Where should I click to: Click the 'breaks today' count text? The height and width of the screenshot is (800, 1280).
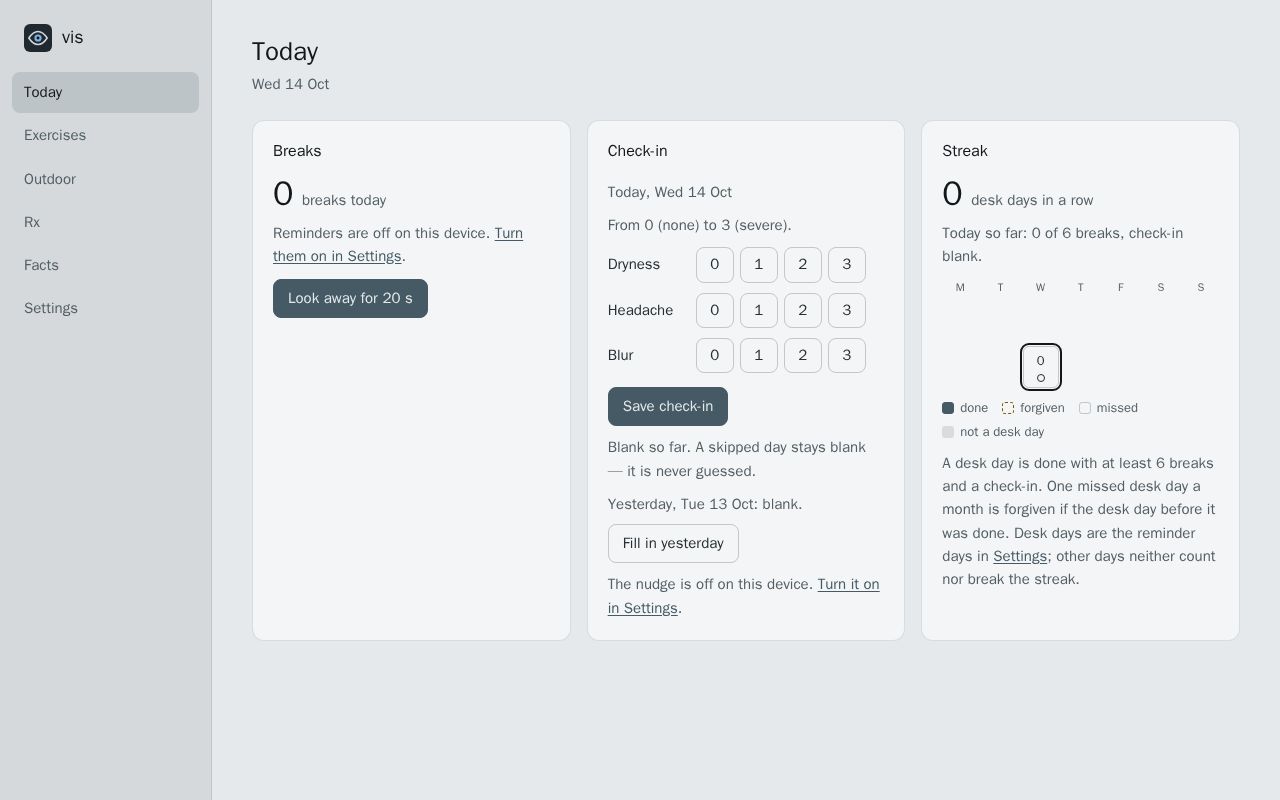344,200
